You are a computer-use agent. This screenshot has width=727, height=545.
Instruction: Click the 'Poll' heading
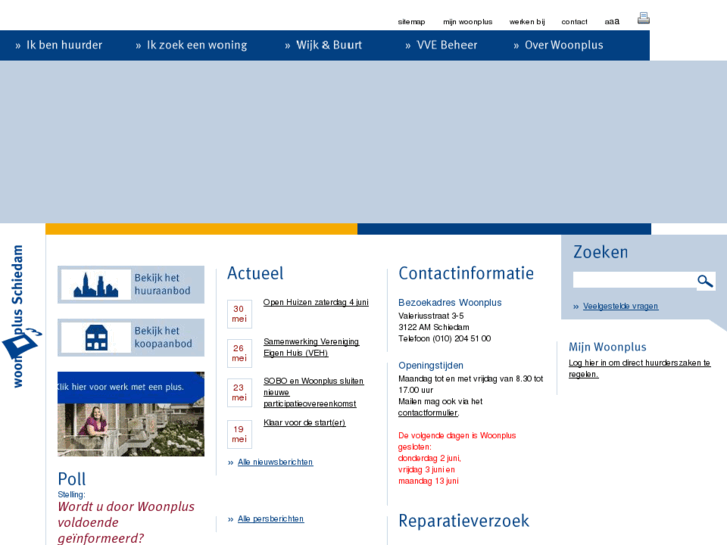[72, 479]
